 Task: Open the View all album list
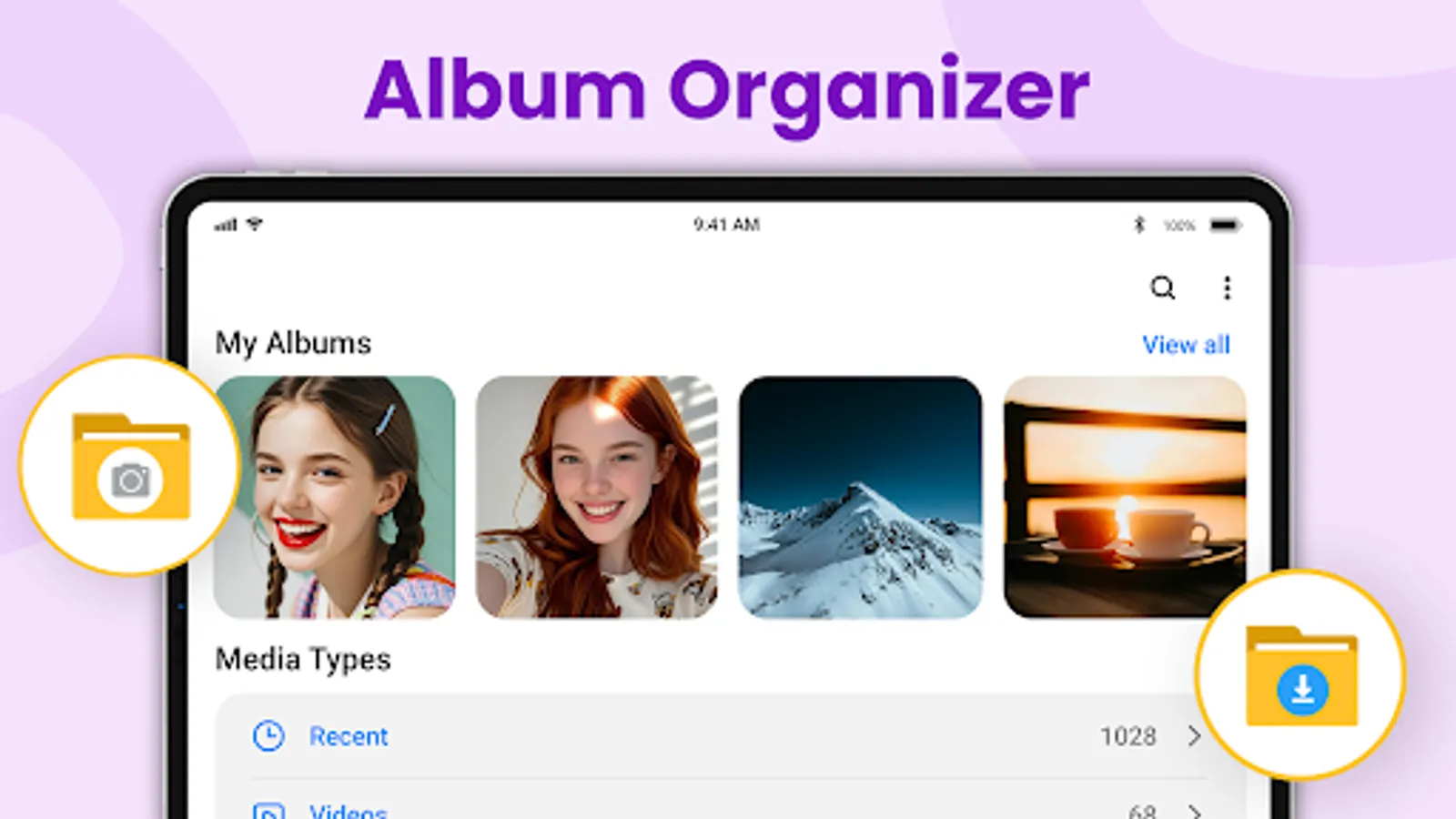pyautogui.click(x=1186, y=344)
